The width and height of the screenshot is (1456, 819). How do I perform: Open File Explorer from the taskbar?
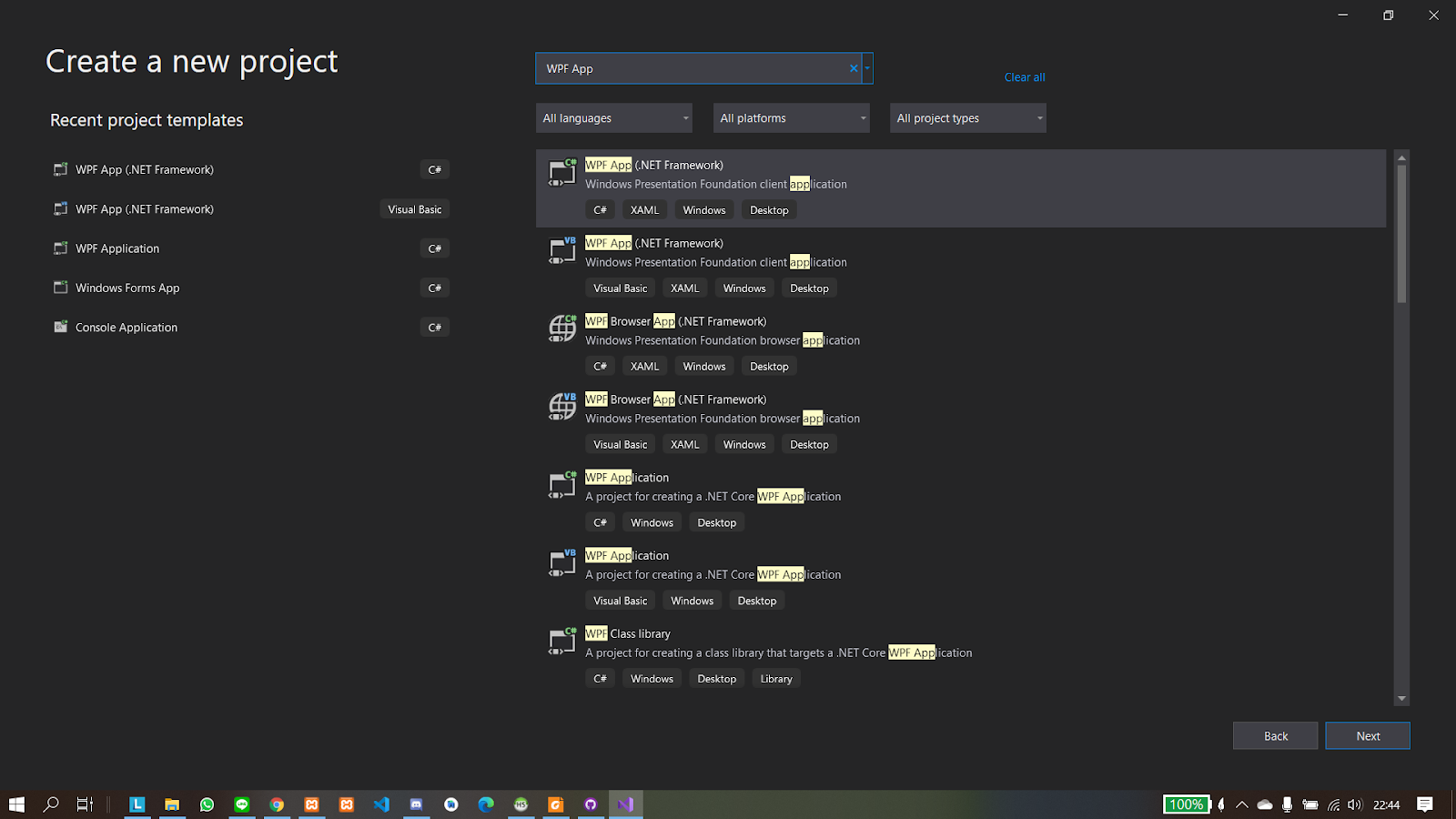pos(171,804)
